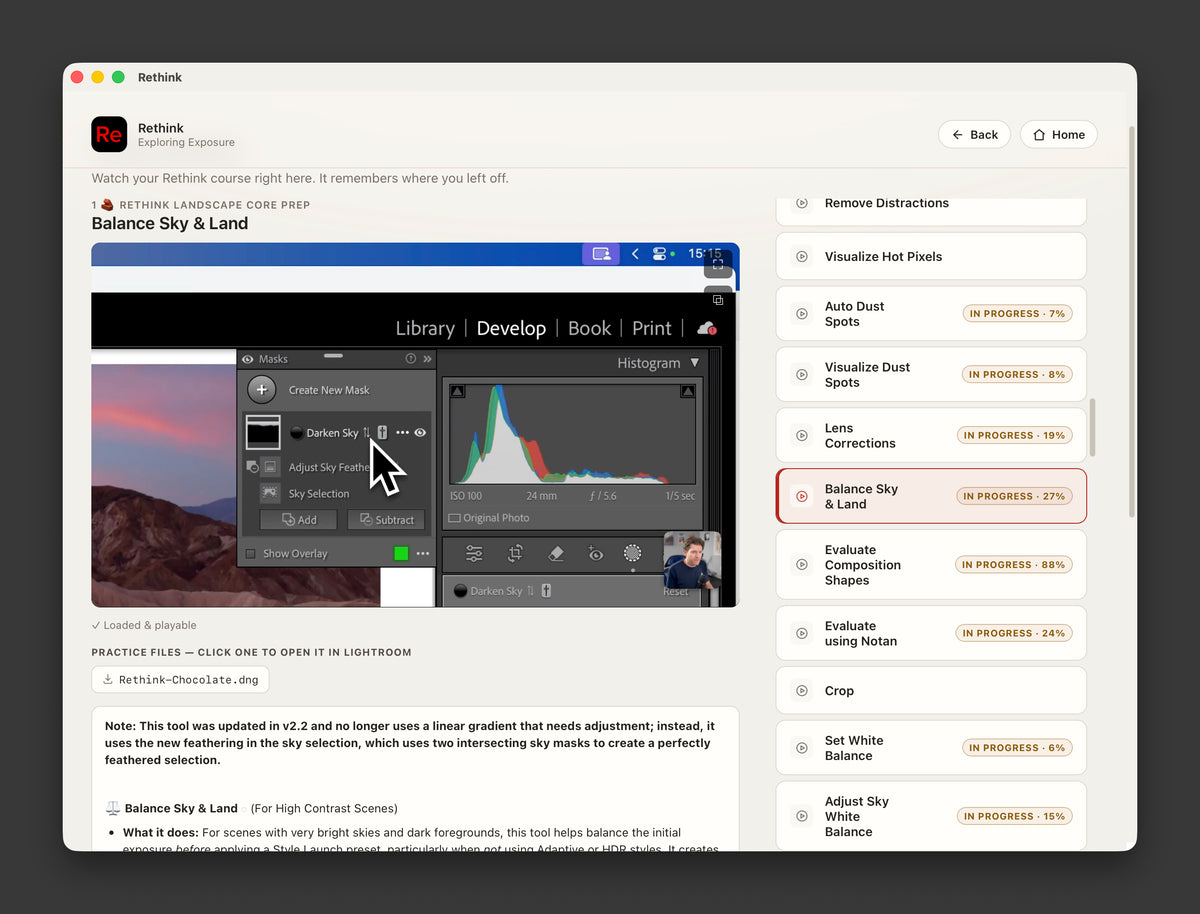The height and width of the screenshot is (914, 1200).
Task: Click play icon for Crop lesson
Action: pyautogui.click(x=802, y=691)
